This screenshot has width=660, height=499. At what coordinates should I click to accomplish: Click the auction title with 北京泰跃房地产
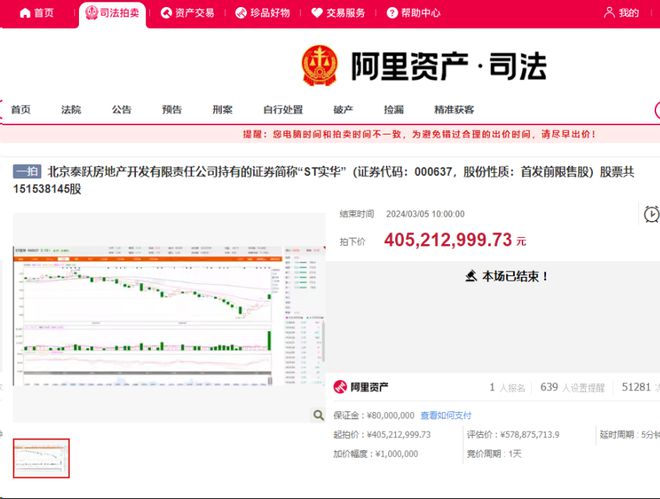[x=324, y=180]
